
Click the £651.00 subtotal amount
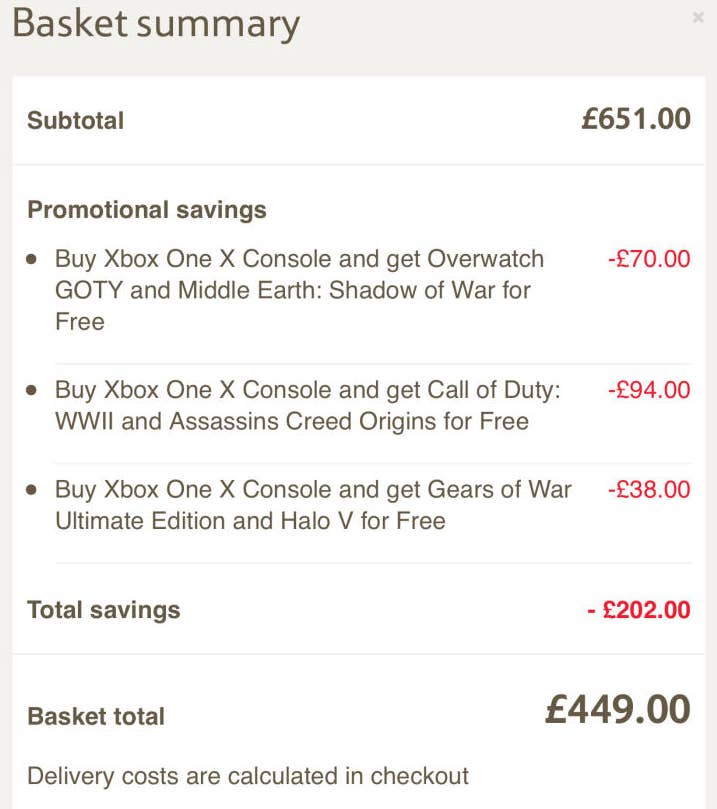pos(636,119)
